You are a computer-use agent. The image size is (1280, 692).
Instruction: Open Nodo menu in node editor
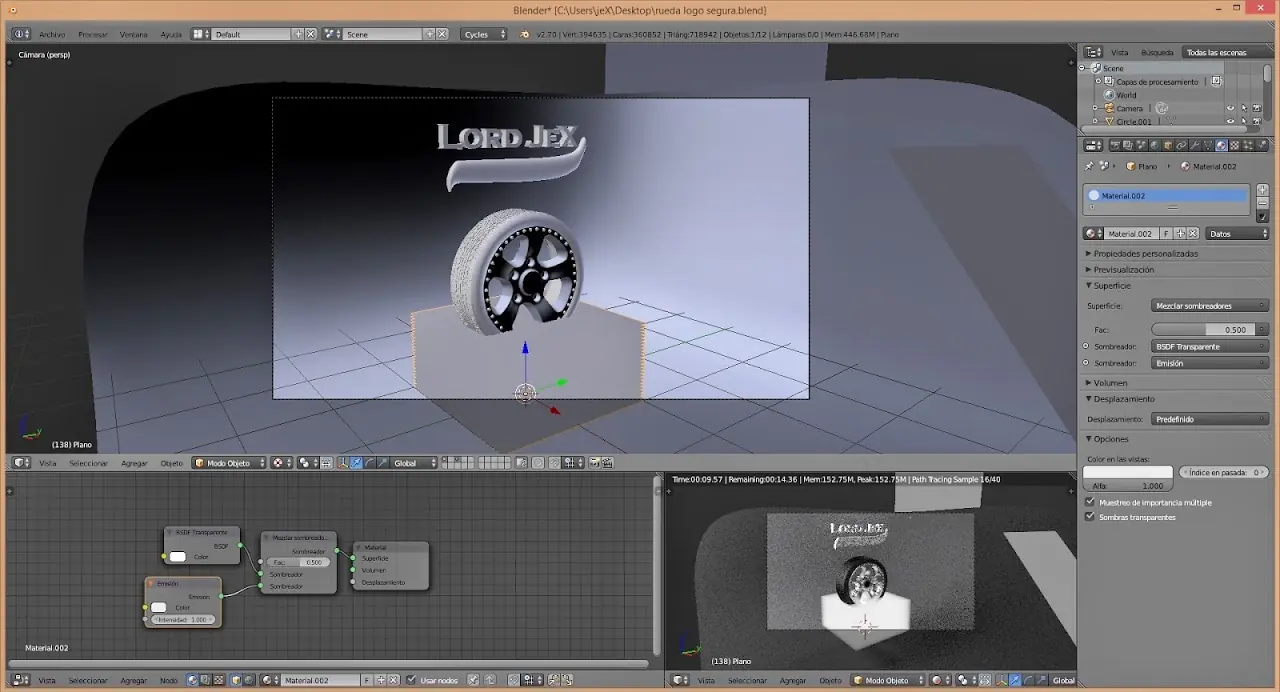coord(168,680)
